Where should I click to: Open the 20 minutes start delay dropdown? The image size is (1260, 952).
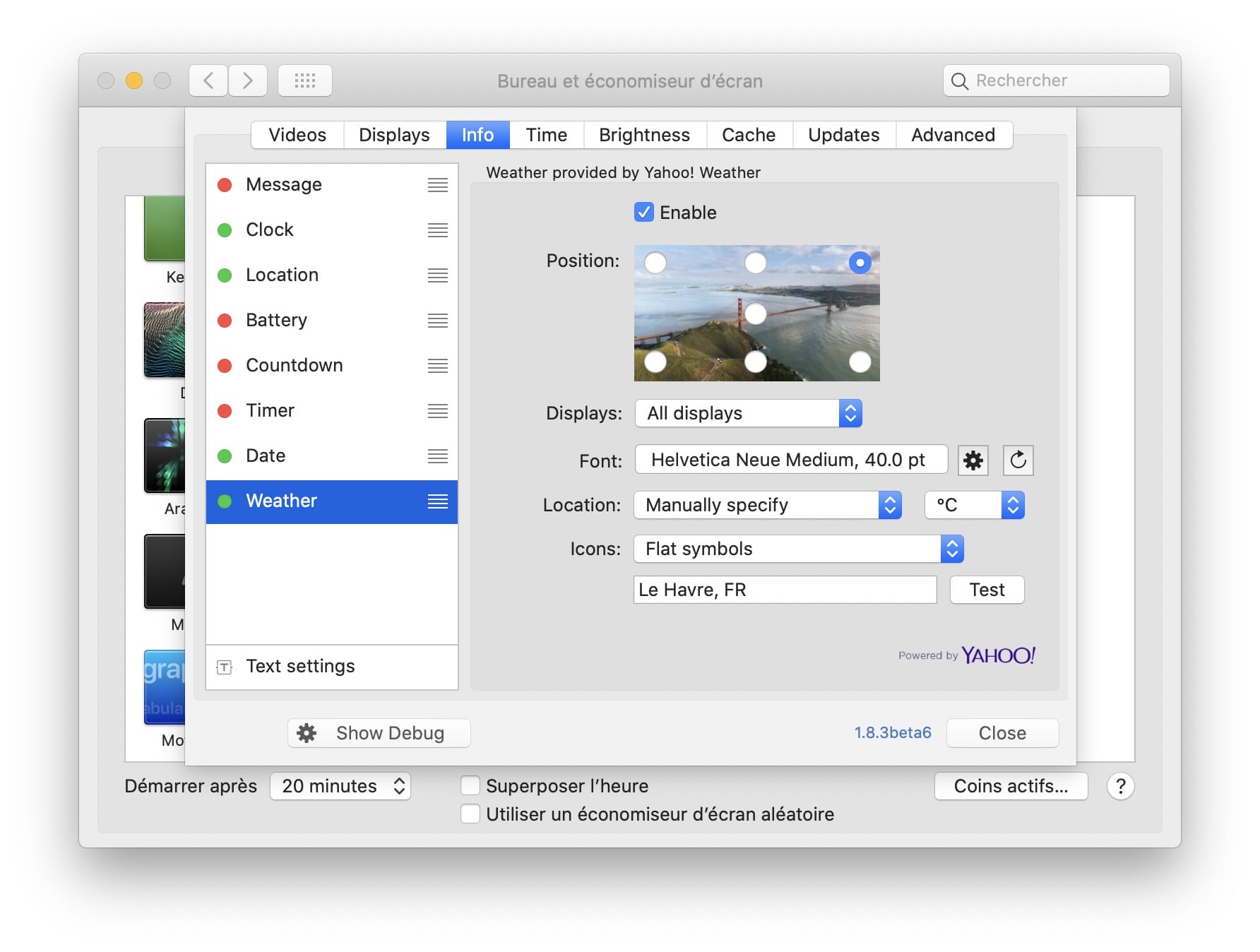[x=340, y=786]
